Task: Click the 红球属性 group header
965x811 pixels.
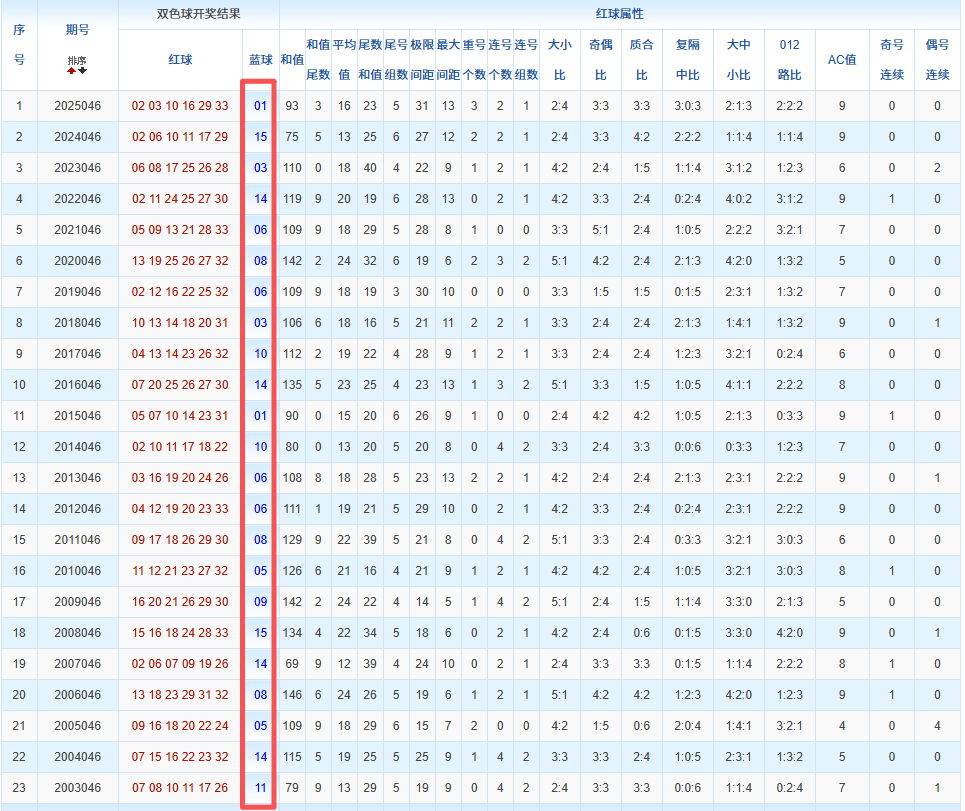Action: 619,15
